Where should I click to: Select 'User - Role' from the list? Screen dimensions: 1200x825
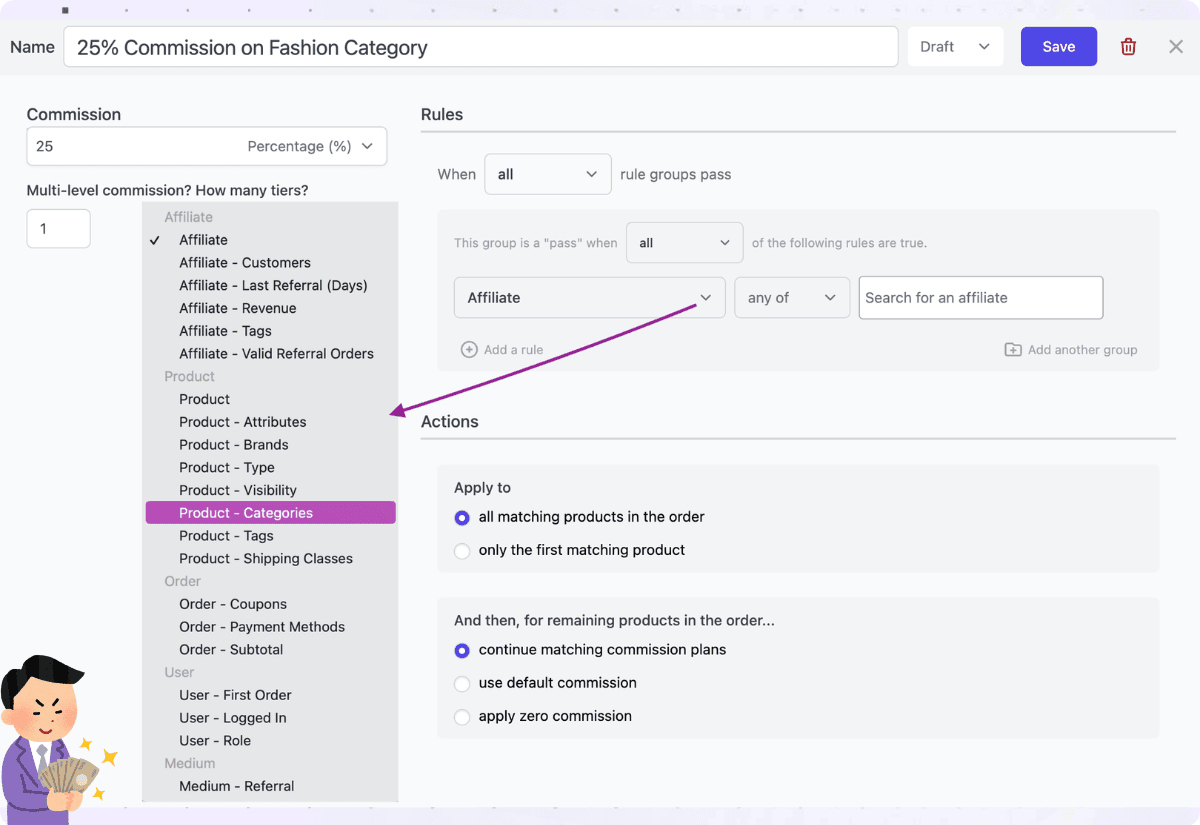coord(214,740)
